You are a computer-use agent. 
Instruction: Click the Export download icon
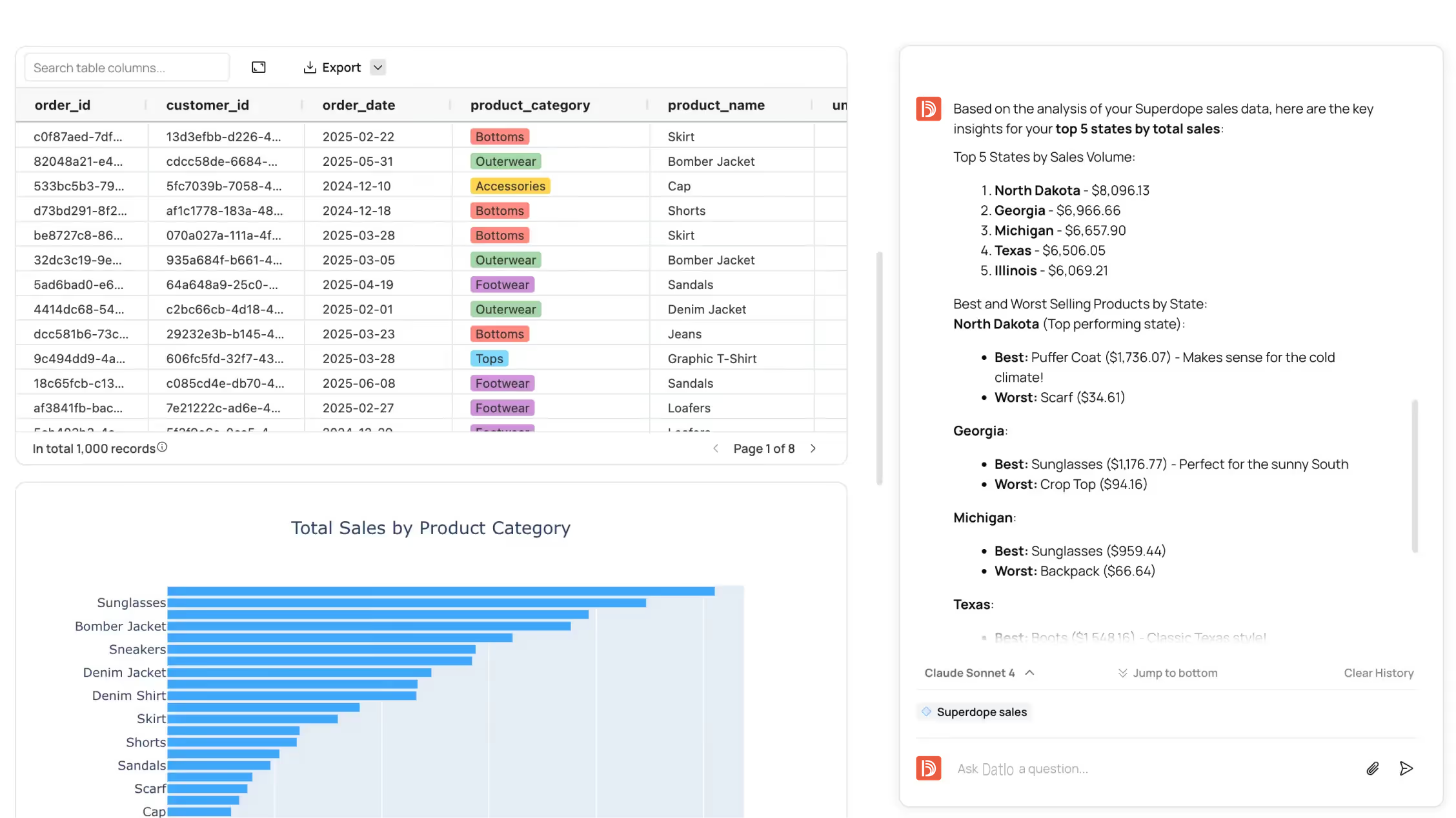pos(310,67)
